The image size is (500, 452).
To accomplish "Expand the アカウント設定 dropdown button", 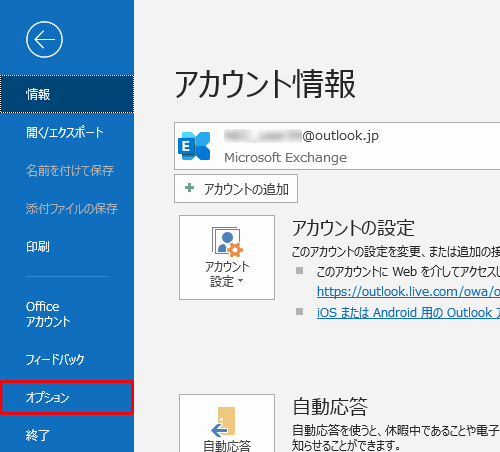I will click(x=227, y=257).
